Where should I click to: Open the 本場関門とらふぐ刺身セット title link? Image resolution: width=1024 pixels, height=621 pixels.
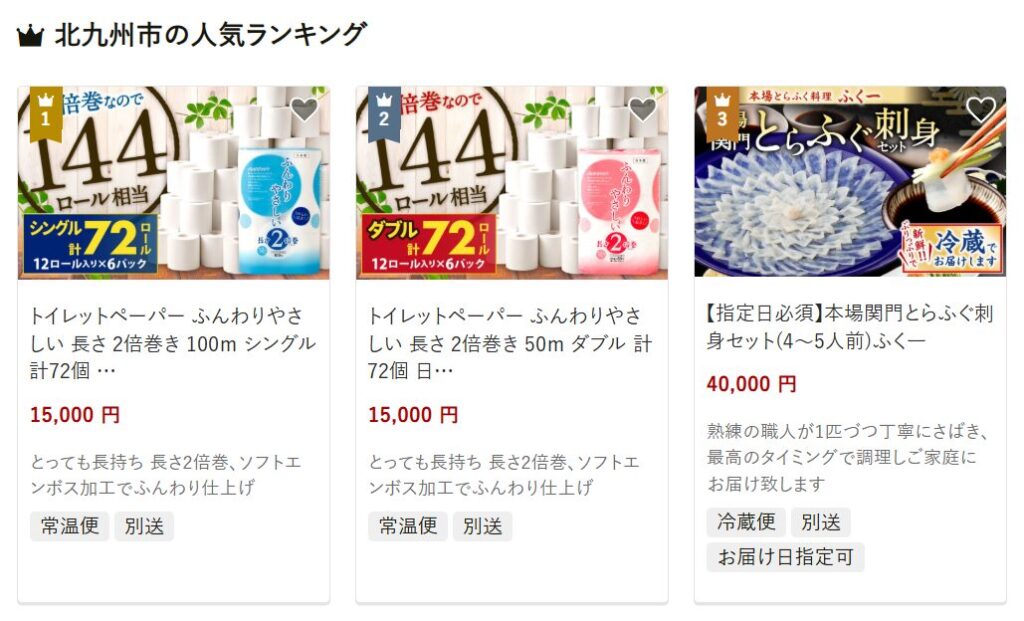pyautogui.click(x=850, y=327)
